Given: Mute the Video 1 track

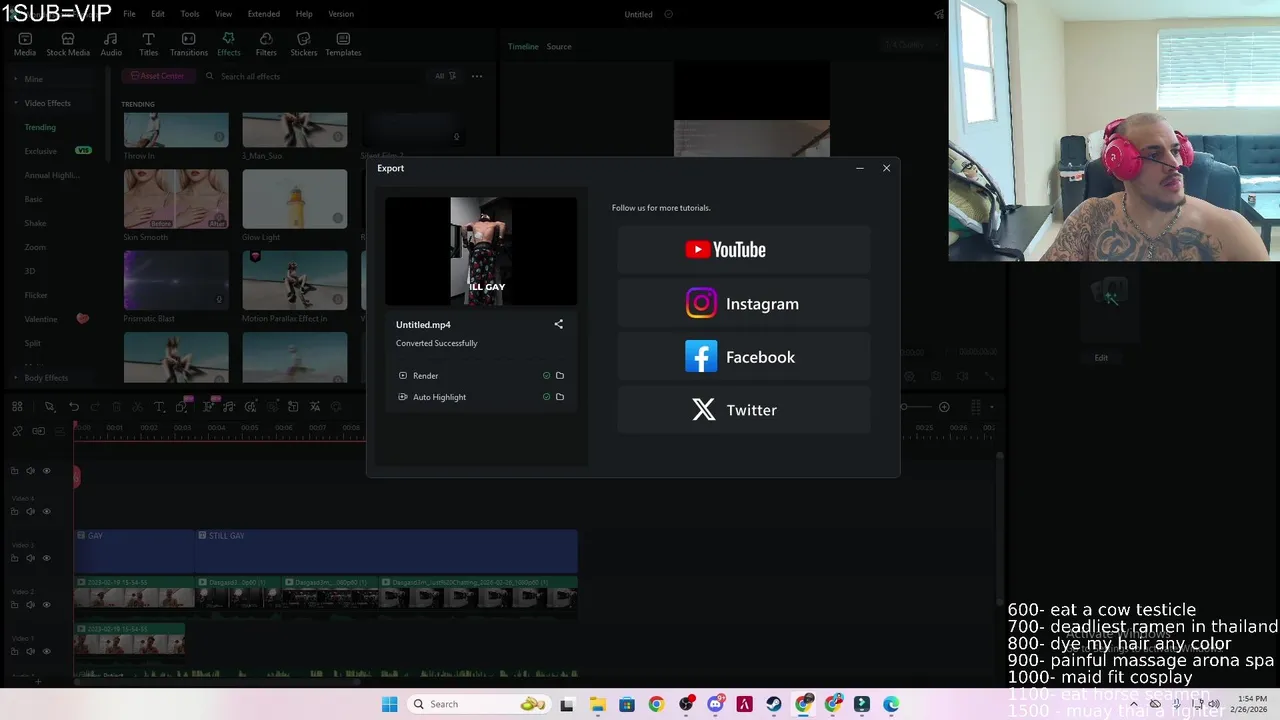Looking at the screenshot, I should (30, 651).
